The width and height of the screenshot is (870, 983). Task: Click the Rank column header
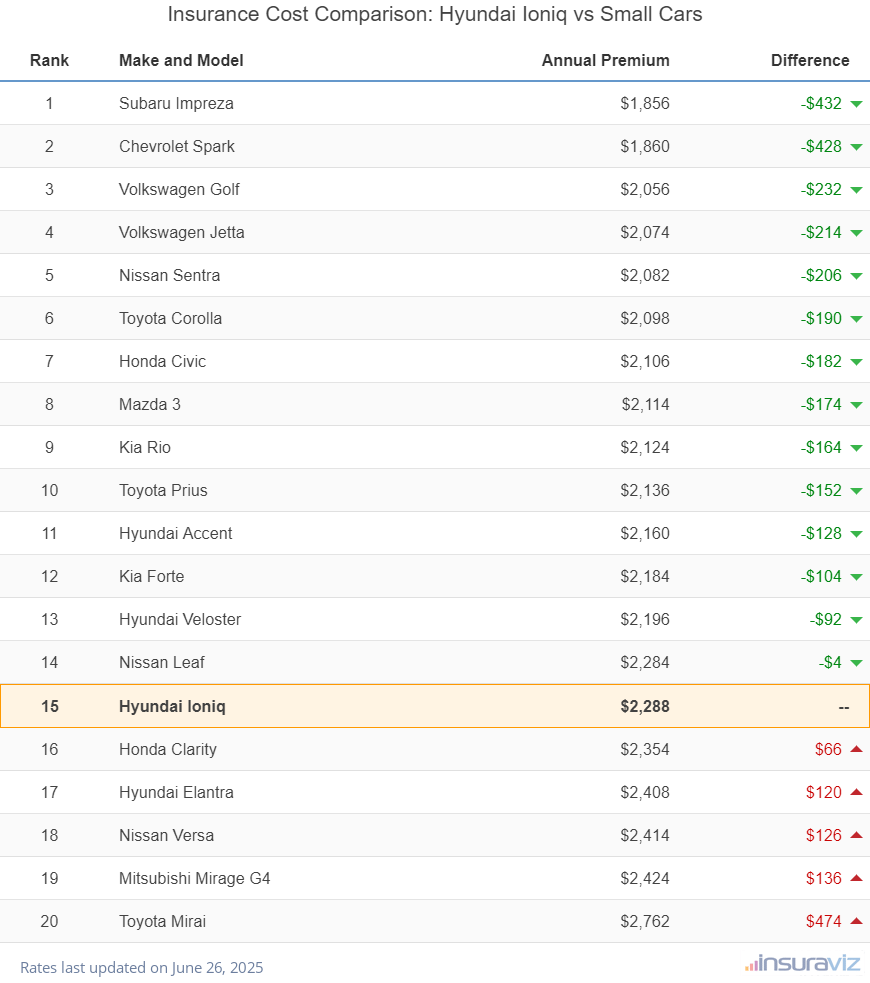[x=50, y=60]
